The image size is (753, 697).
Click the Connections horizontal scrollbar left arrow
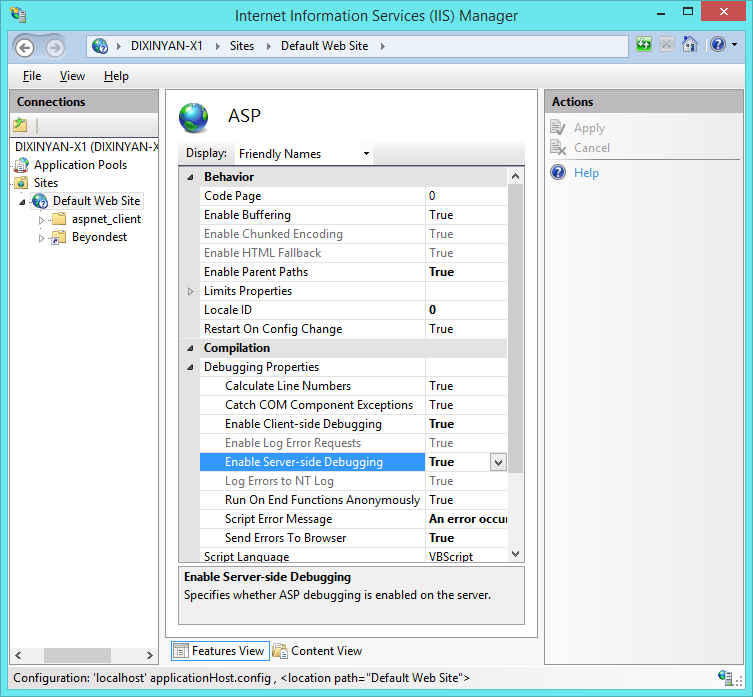click(18, 655)
